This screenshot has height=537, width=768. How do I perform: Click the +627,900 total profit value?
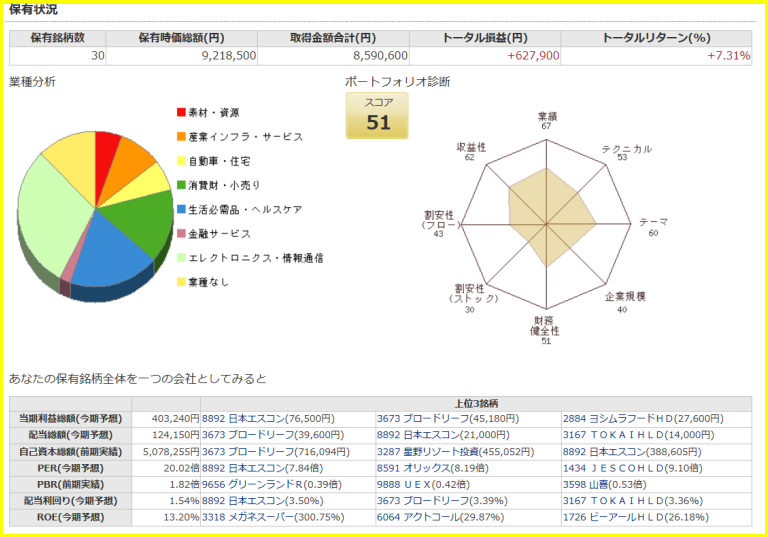(533, 56)
